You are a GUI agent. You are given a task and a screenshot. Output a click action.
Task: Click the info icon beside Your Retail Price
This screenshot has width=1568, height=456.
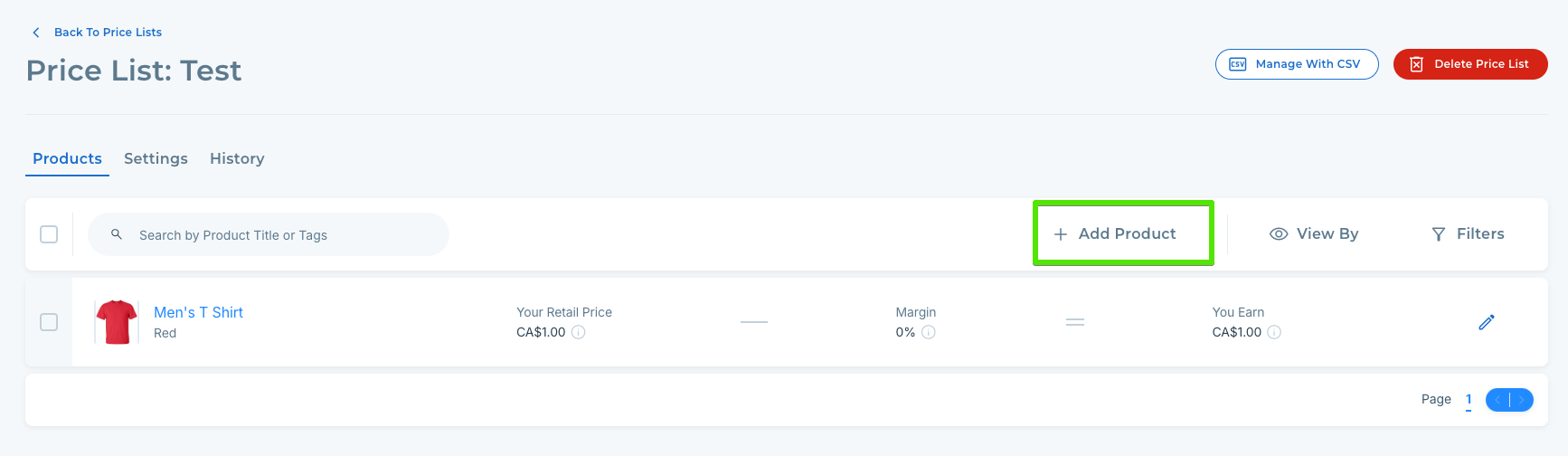click(579, 332)
